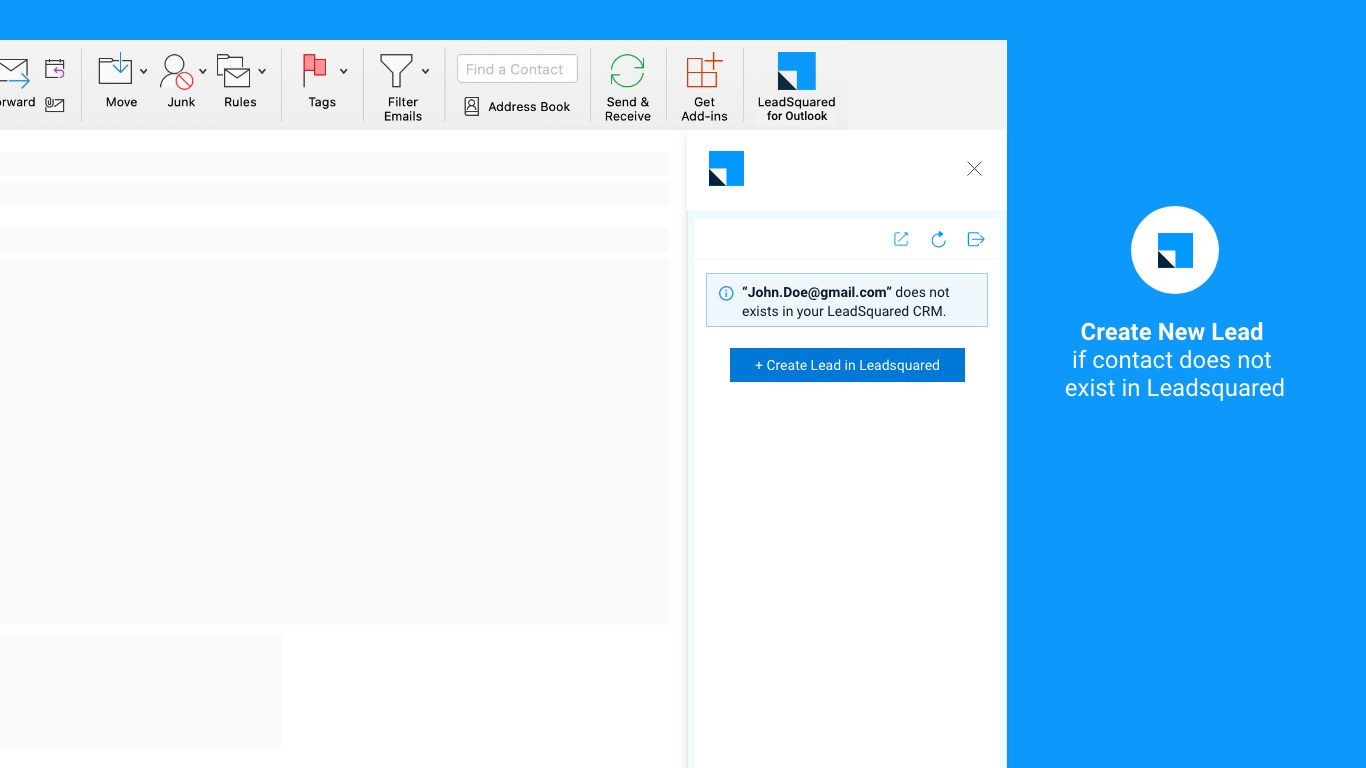Click the Find a Contact search field
The height and width of the screenshot is (768, 1366).
[x=517, y=69]
